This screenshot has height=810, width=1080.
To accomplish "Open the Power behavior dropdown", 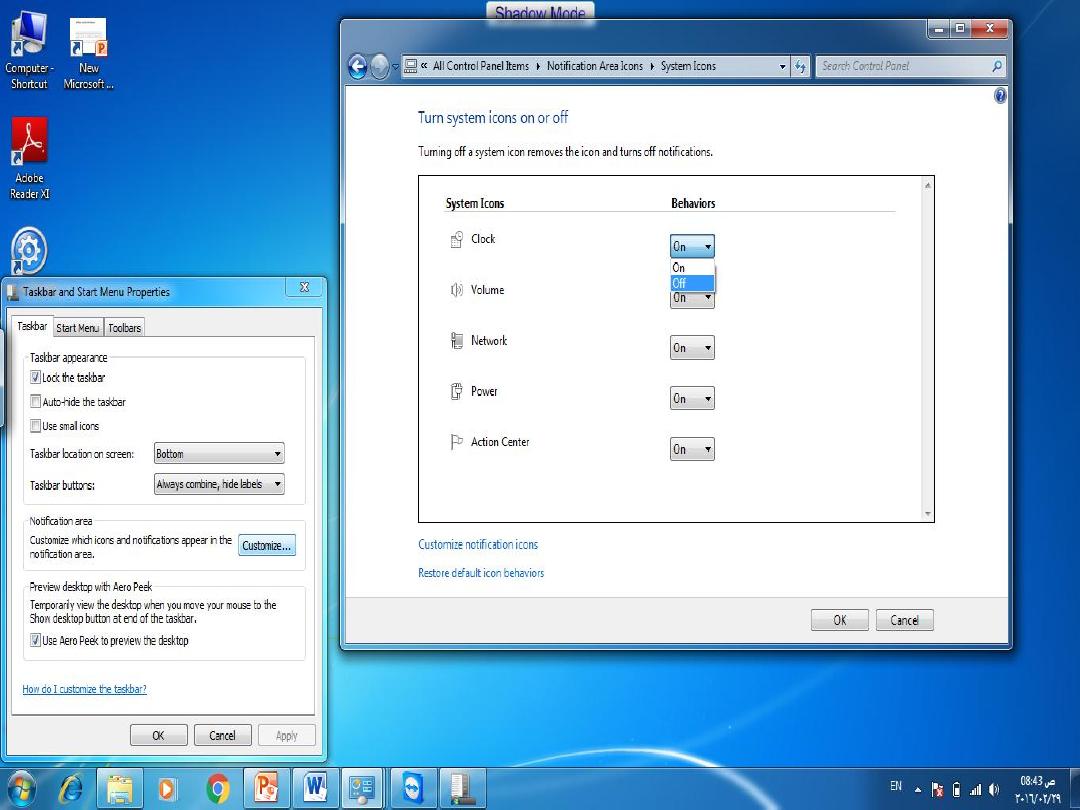I will (x=692, y=398).
